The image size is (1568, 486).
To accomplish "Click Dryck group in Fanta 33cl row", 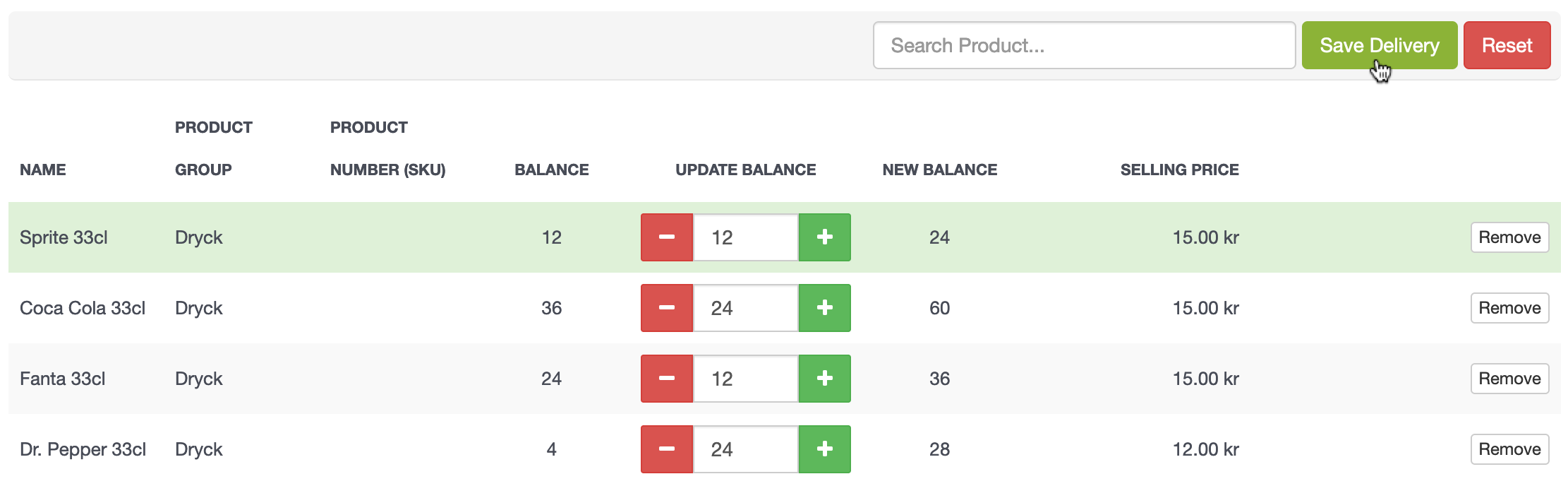I will pyautogui.click(x=199, y=379).
